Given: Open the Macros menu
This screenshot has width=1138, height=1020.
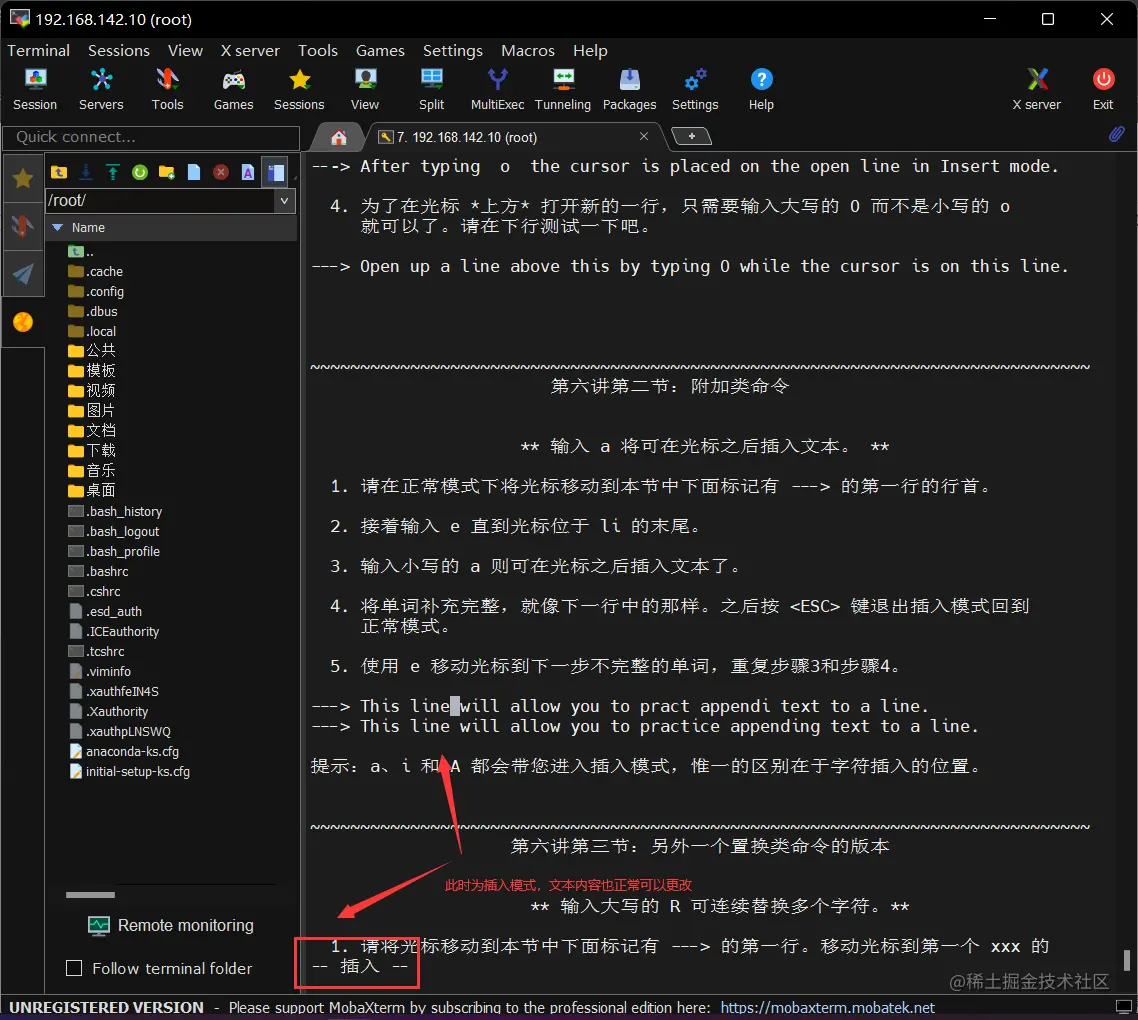Looking at the screenshot, I should coord(528,51).
